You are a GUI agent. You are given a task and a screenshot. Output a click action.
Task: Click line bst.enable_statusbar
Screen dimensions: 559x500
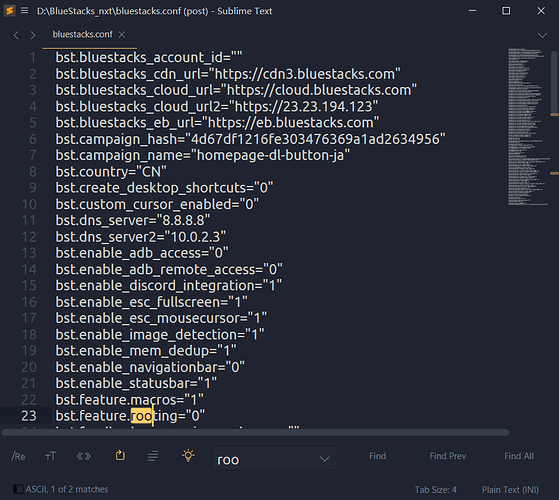tap(136, 383)
